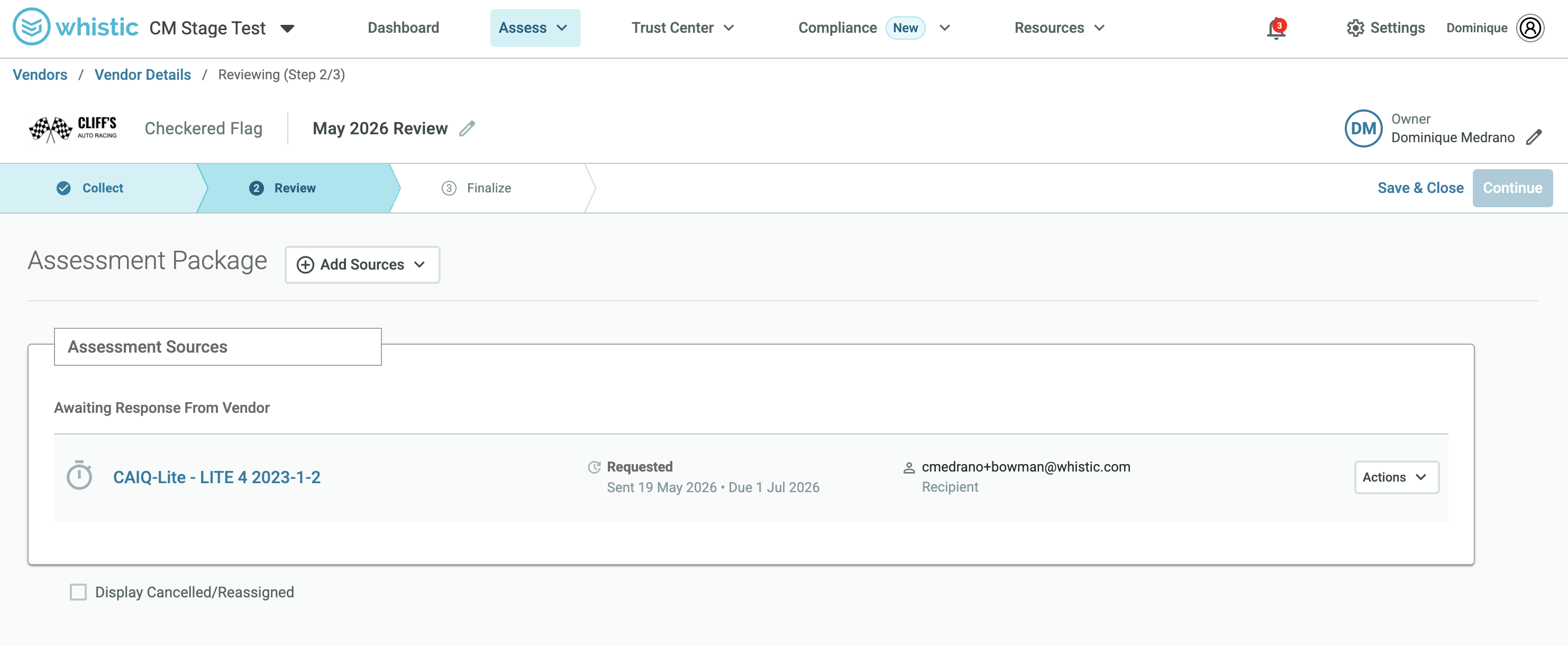Click the Requested status clock icon
Screen dimensions: 1568x646
[x=594, y=467]
